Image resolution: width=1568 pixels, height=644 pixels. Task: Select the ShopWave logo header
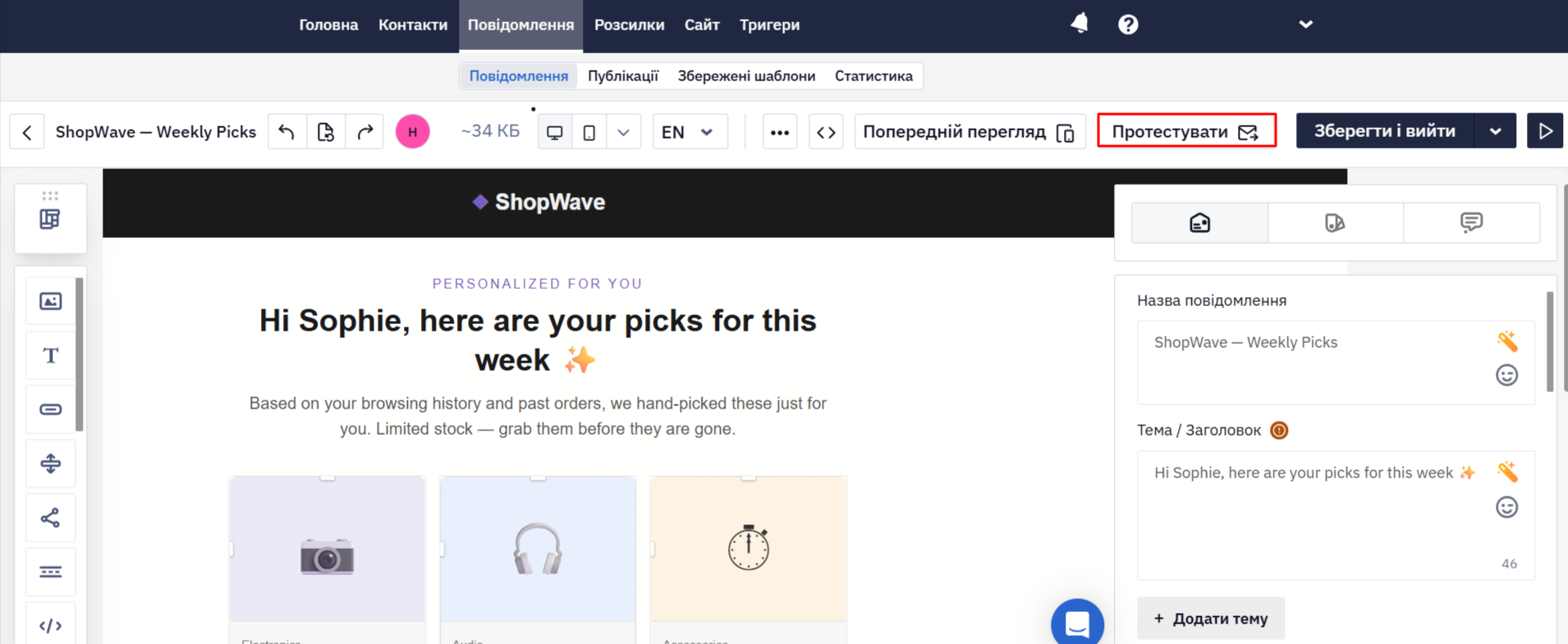(x=539, y=202)
